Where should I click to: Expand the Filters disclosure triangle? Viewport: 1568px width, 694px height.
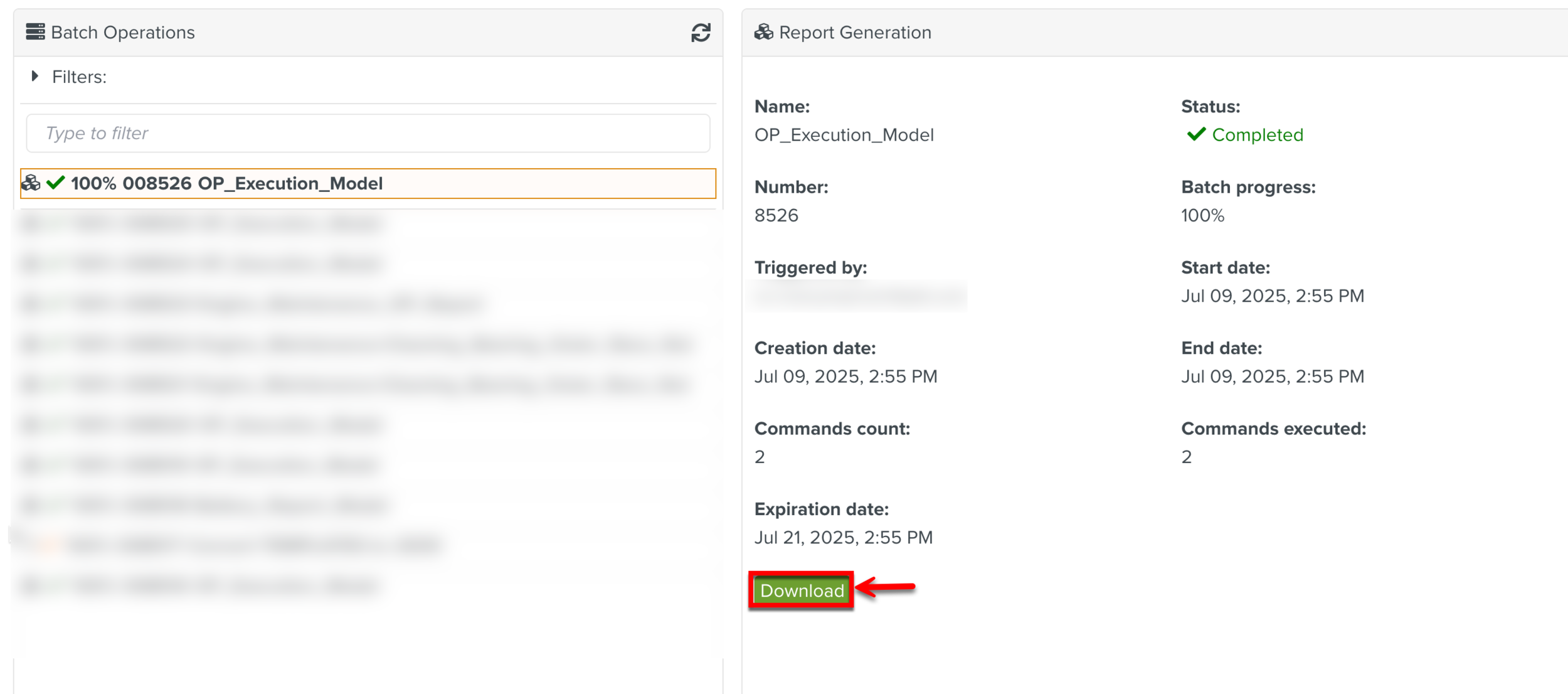35,77
